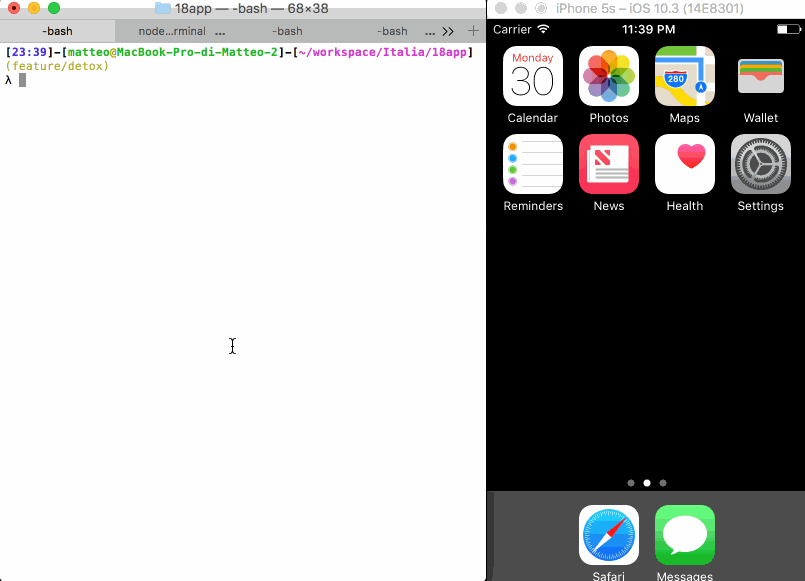Go to the first home screen page dot

tap(631, 483)
